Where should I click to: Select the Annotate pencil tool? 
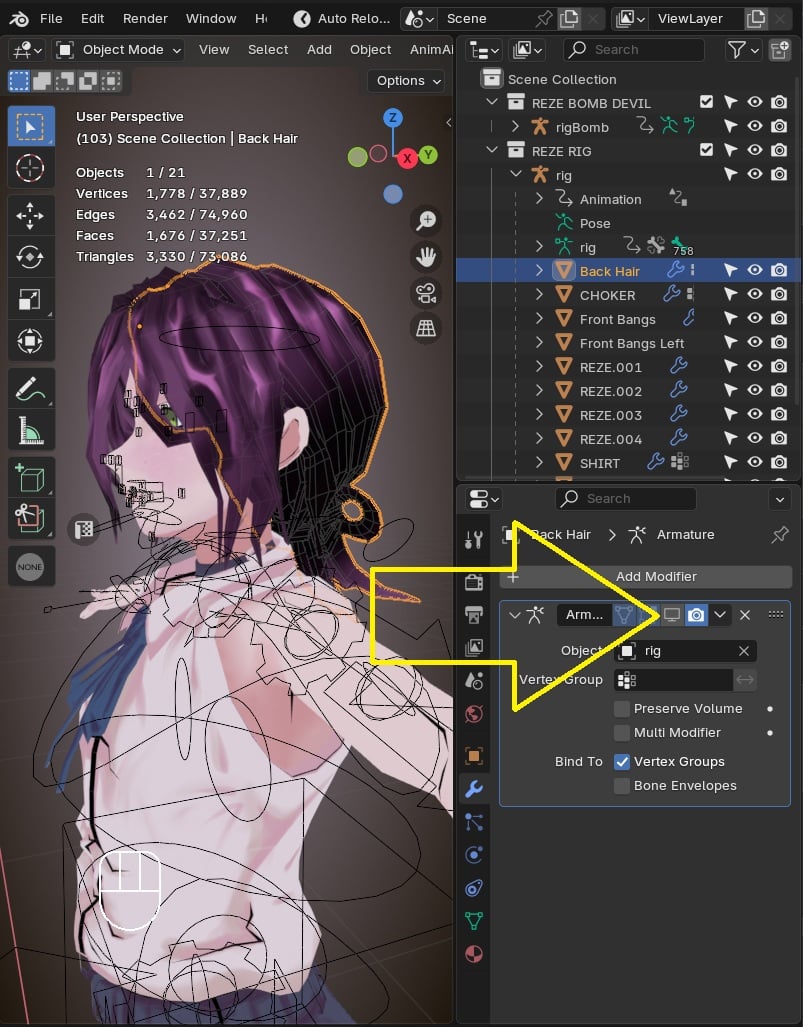[x=30, y=388]
